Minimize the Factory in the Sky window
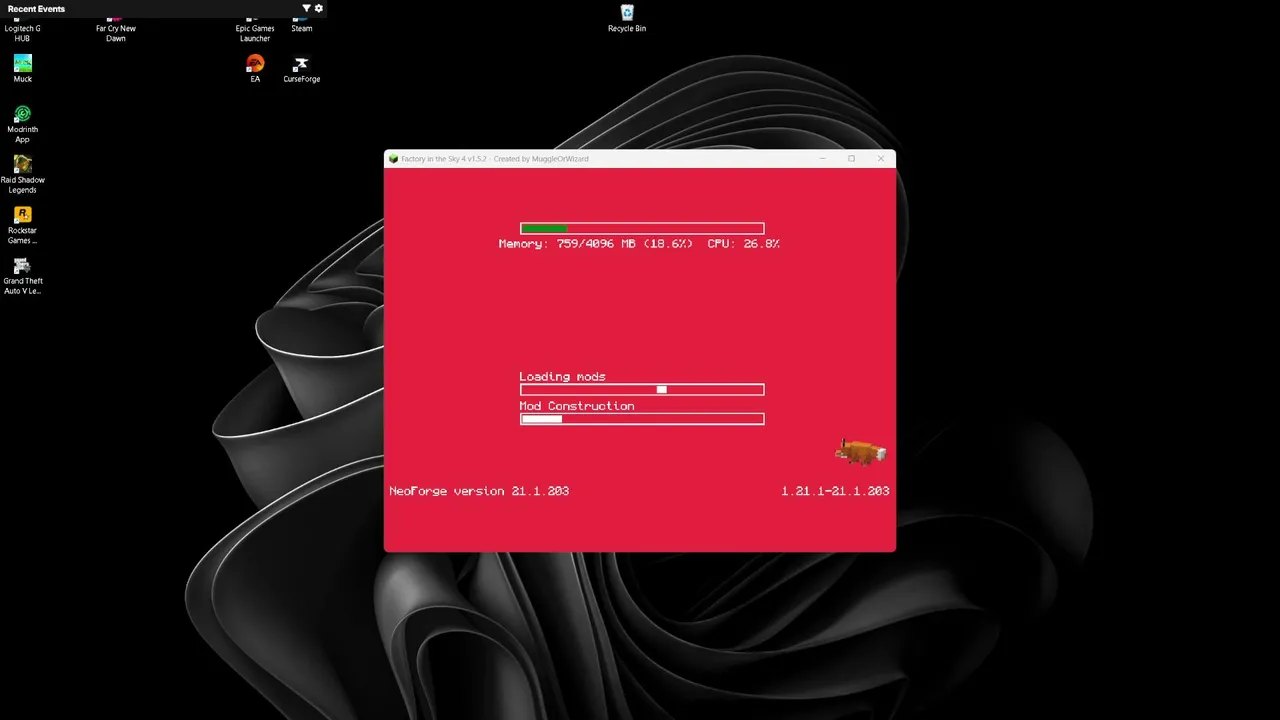 [823, 158]
